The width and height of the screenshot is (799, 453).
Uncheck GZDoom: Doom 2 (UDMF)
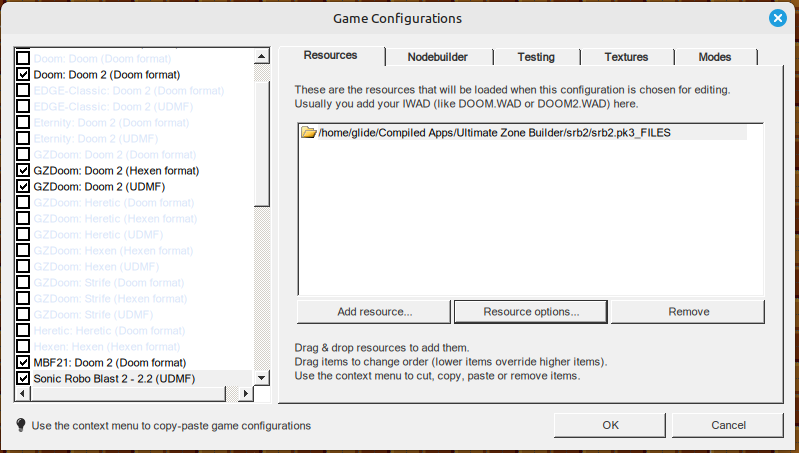23,186
